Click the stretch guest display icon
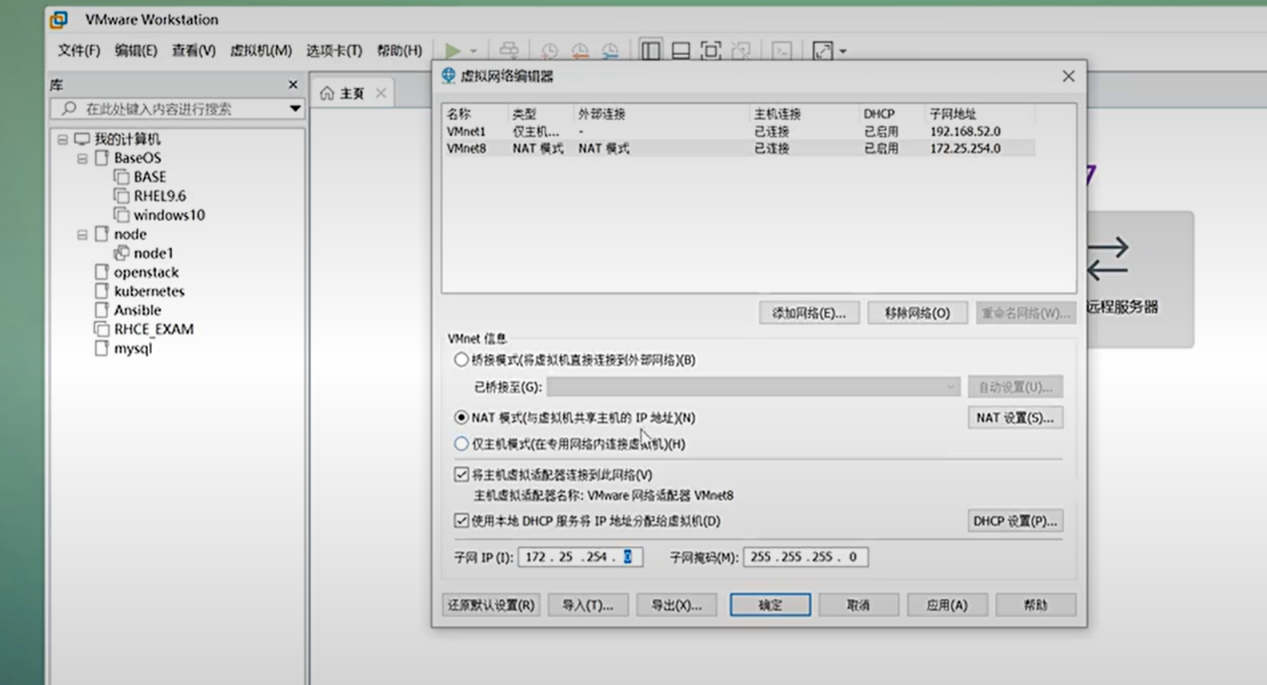Image resolution: width=1267 pixels, height=685 pixels. point(823,51)
